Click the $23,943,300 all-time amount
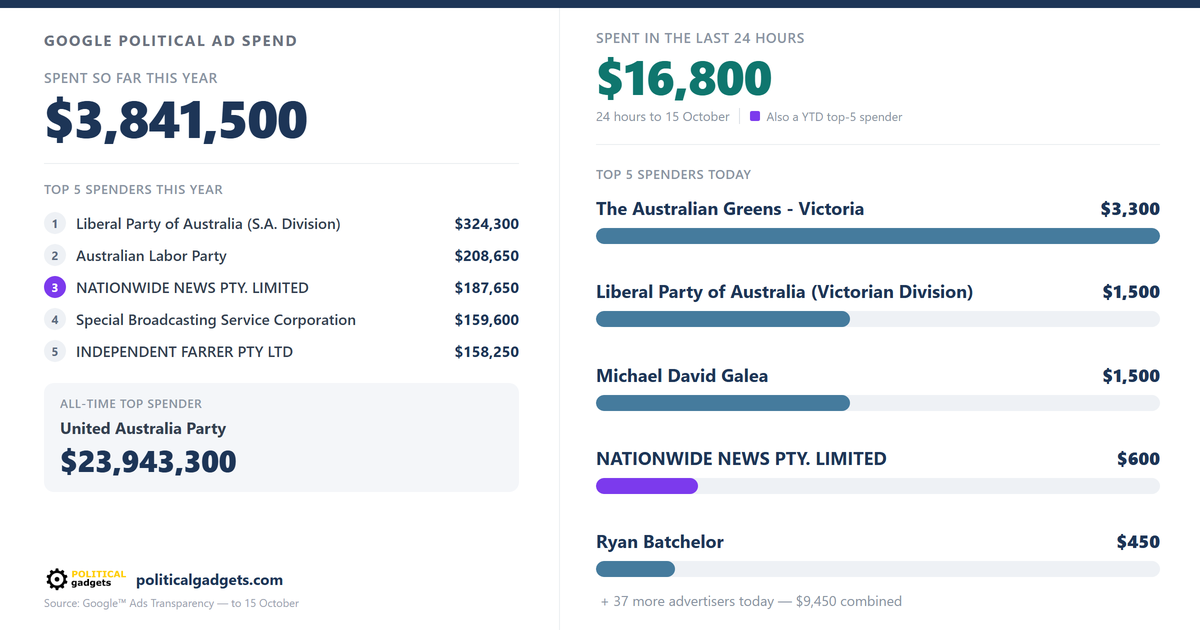1200x630 pixels. [148, 461]
